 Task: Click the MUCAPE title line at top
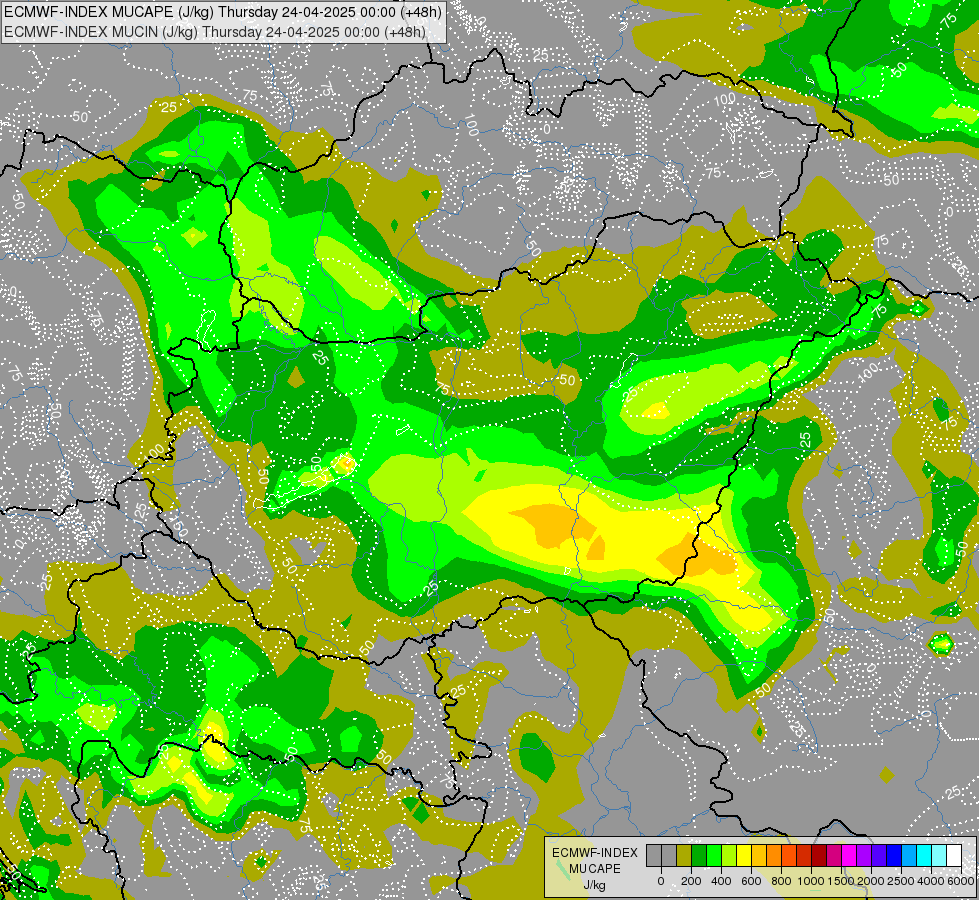(x=224, y=12)
